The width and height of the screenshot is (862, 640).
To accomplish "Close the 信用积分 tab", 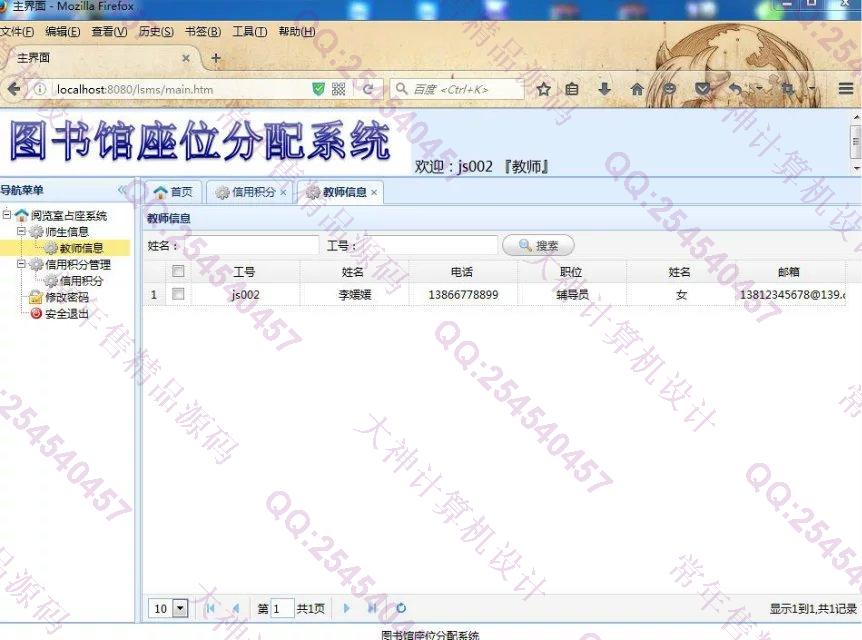I will (x=283, y=192).
